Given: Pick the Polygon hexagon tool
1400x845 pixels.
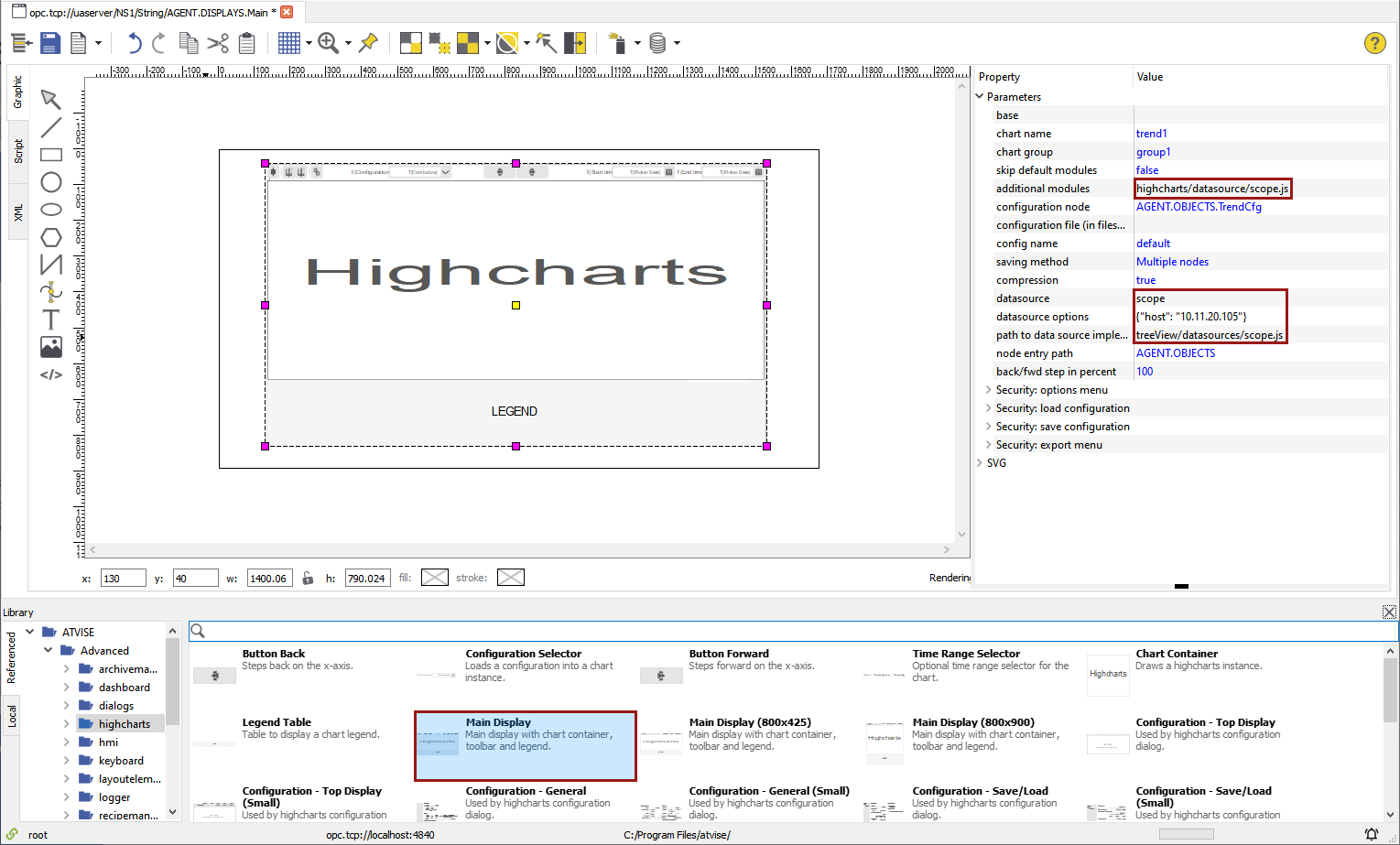Looking at the screenshot, I should click(x=51, y=237).
